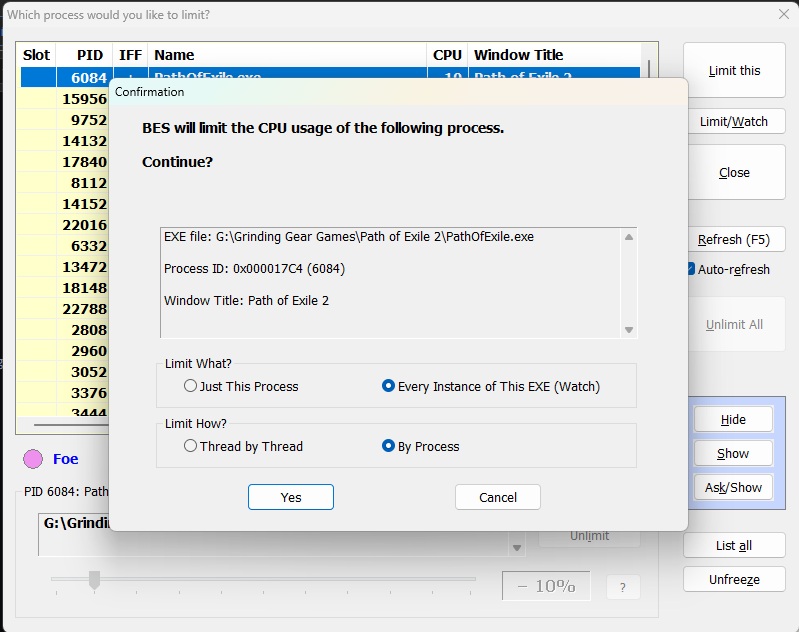Click the Foe label text
799x632 pixels.
pyautogui.click(x=66, y=459)
